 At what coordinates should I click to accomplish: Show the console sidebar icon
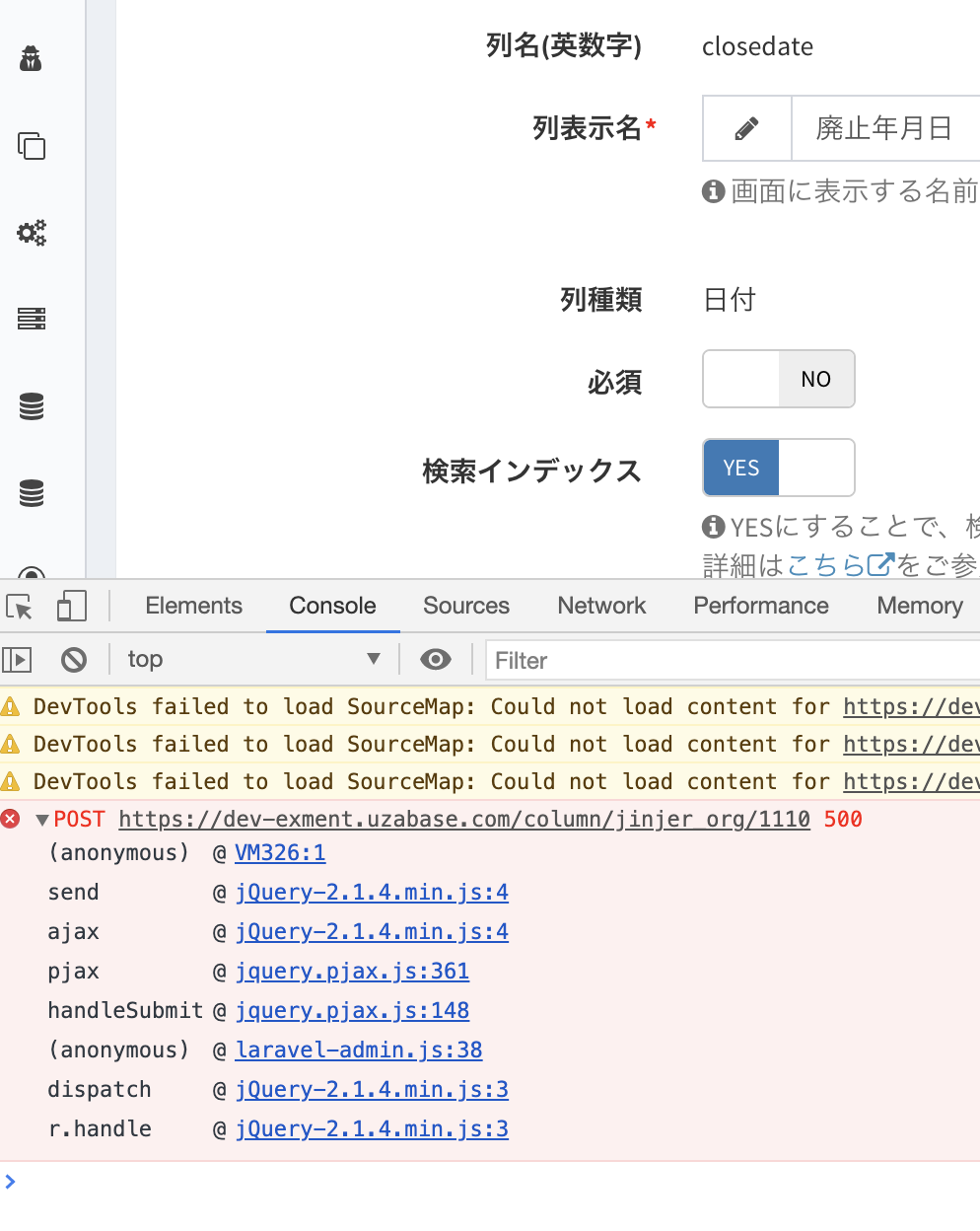[x=18, y=659]
